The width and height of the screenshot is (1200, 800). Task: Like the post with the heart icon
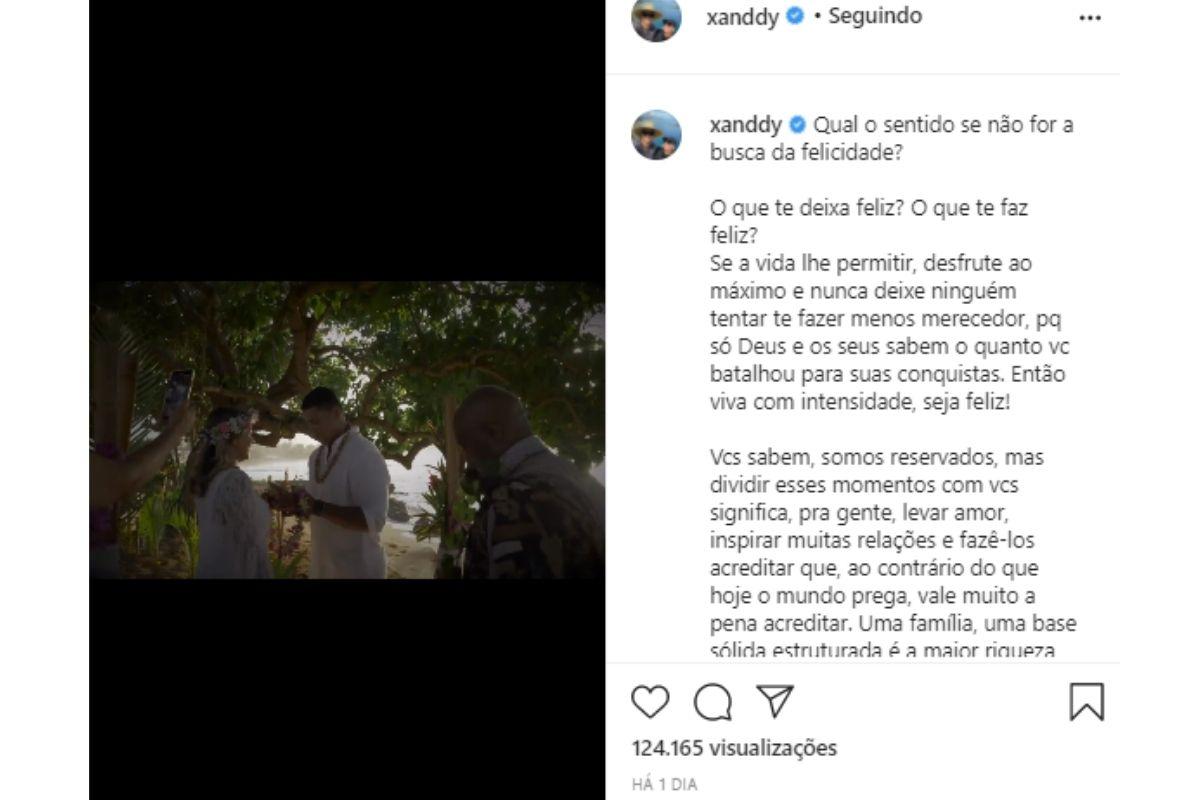(650, 702)
